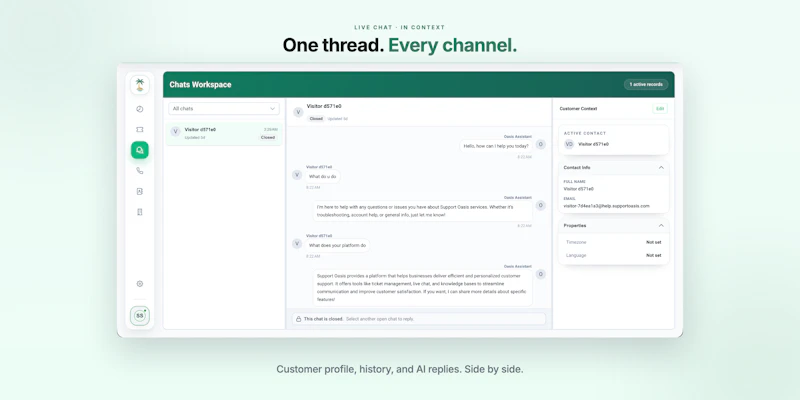Open the knowledge base book icon in sidebar

click(x=140, y=212)
